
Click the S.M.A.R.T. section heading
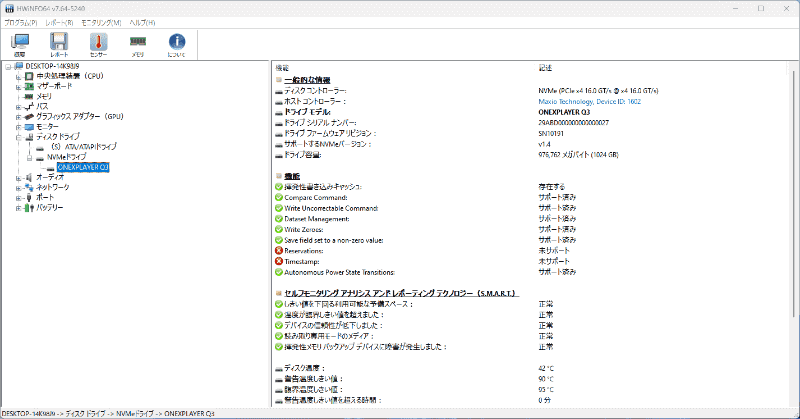click(x=401, y=293)
